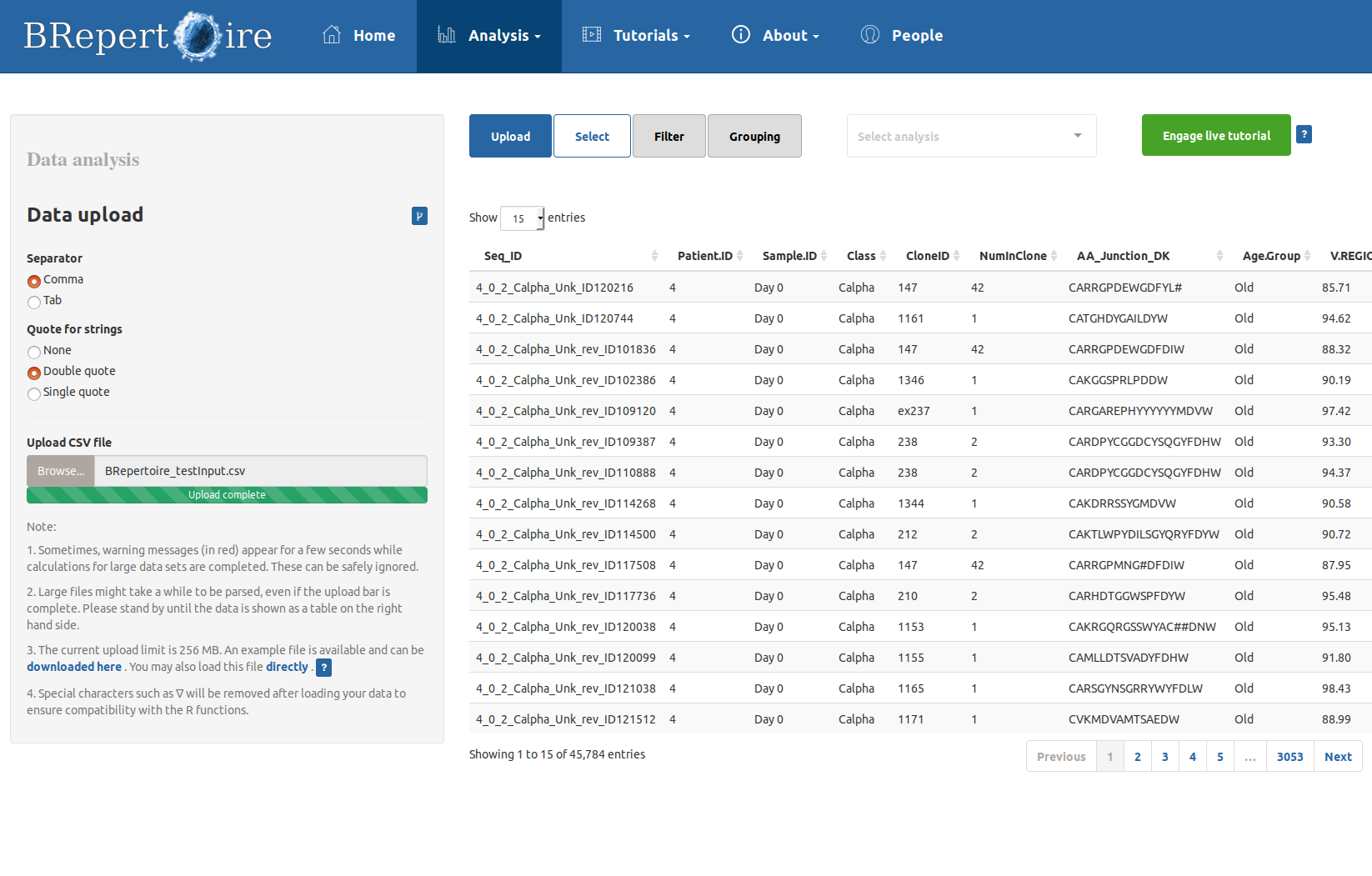Switch to the Grouping tab
Viewport: 1372px width, 876px height.
pyautogui.click(x=754, y=136)
